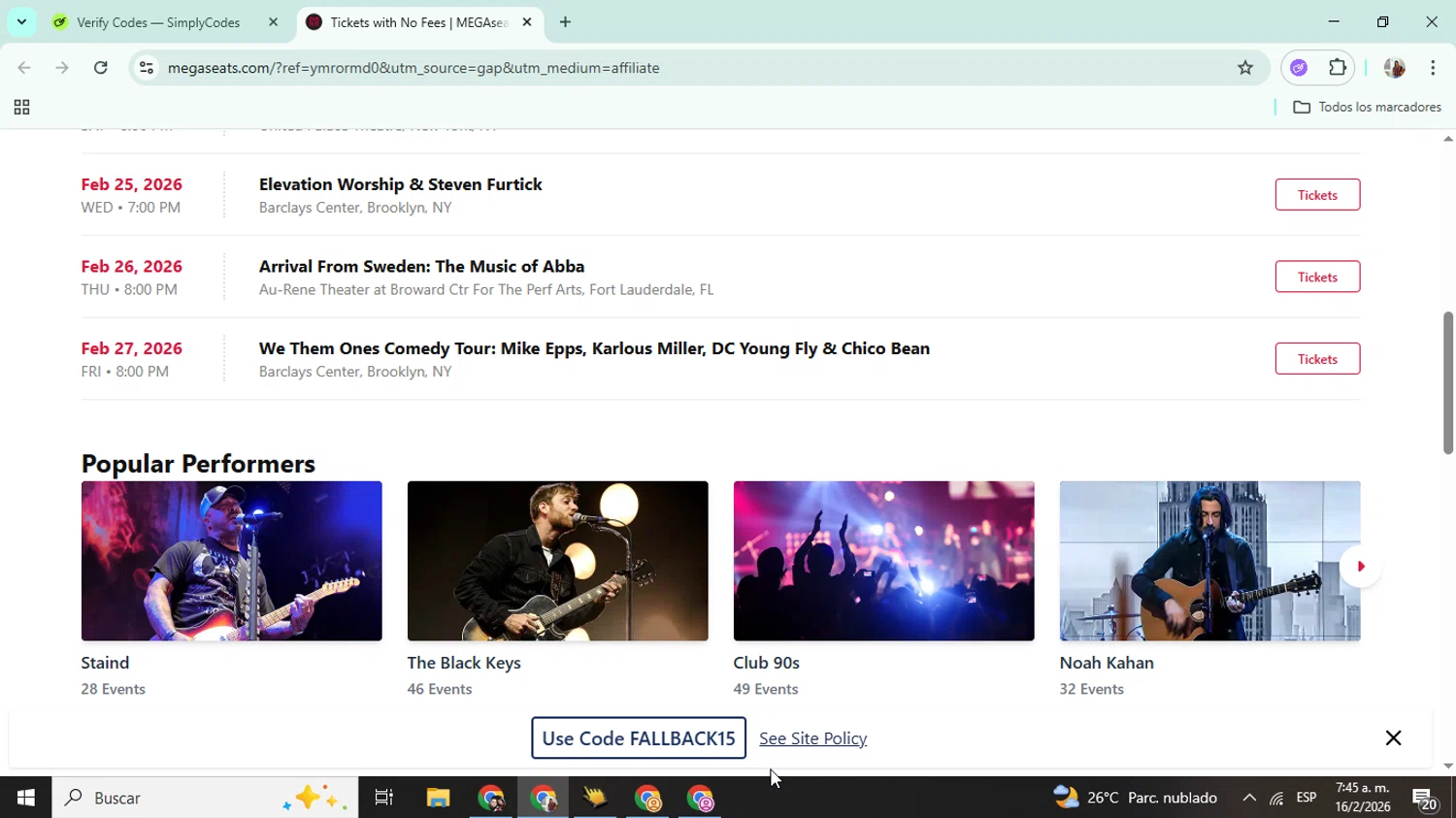Viewport: 1456px width, 818px height.
Task: Get Tickets for We Them Ones Comedy Tour
Action: tap(1317, 359)
